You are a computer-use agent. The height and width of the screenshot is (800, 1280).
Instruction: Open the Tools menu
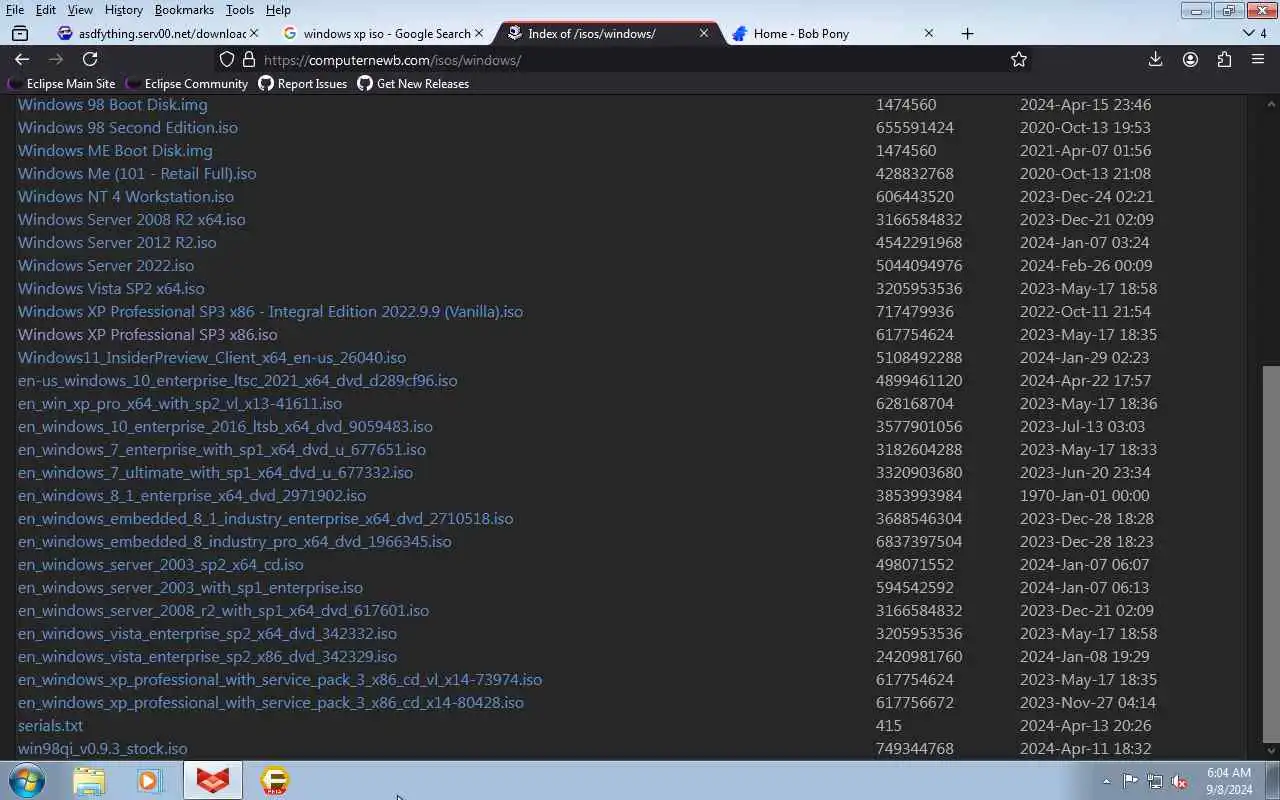tap(239, 9)
